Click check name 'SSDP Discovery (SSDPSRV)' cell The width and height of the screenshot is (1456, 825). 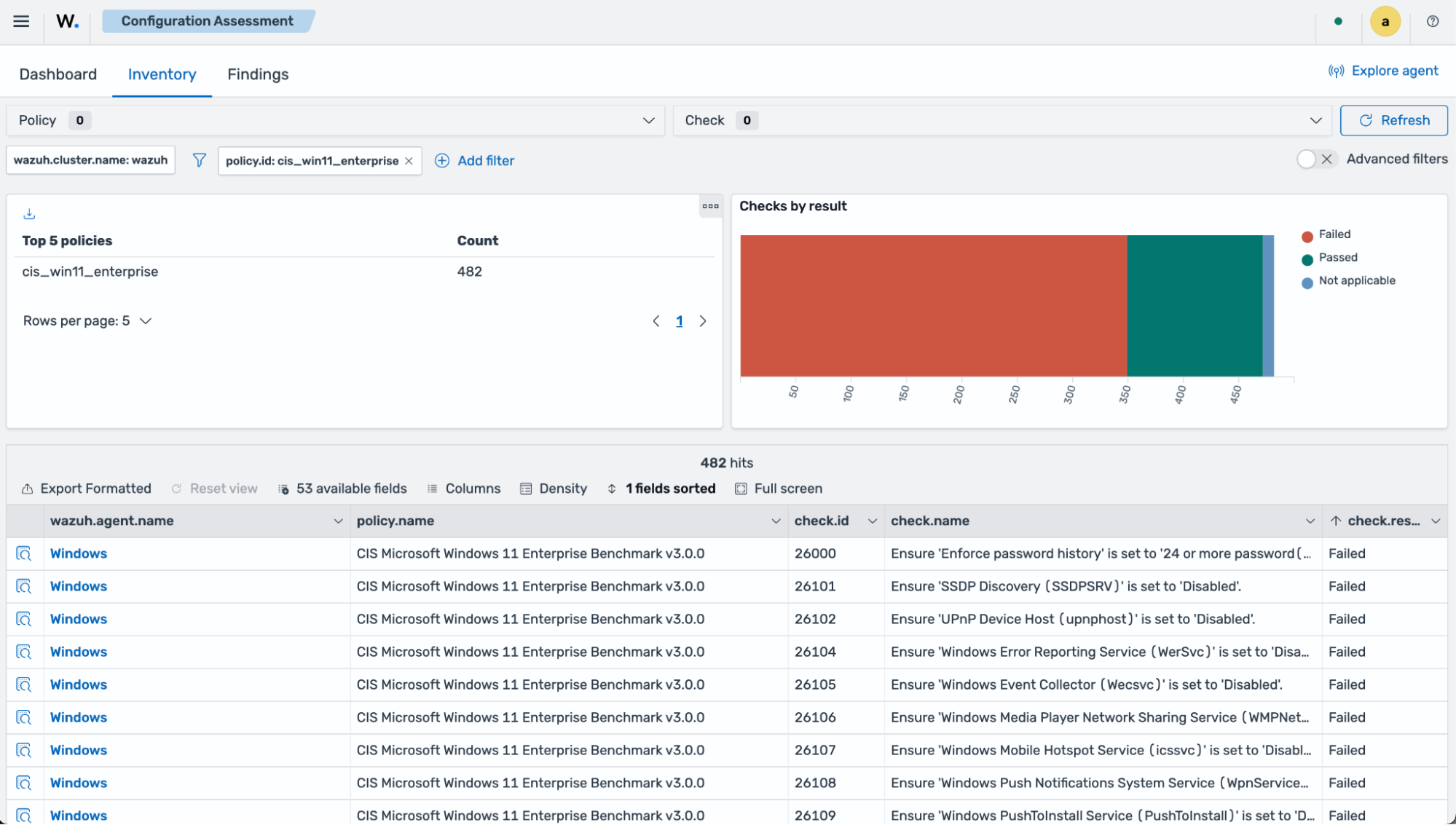click(x=1103, y=586)
